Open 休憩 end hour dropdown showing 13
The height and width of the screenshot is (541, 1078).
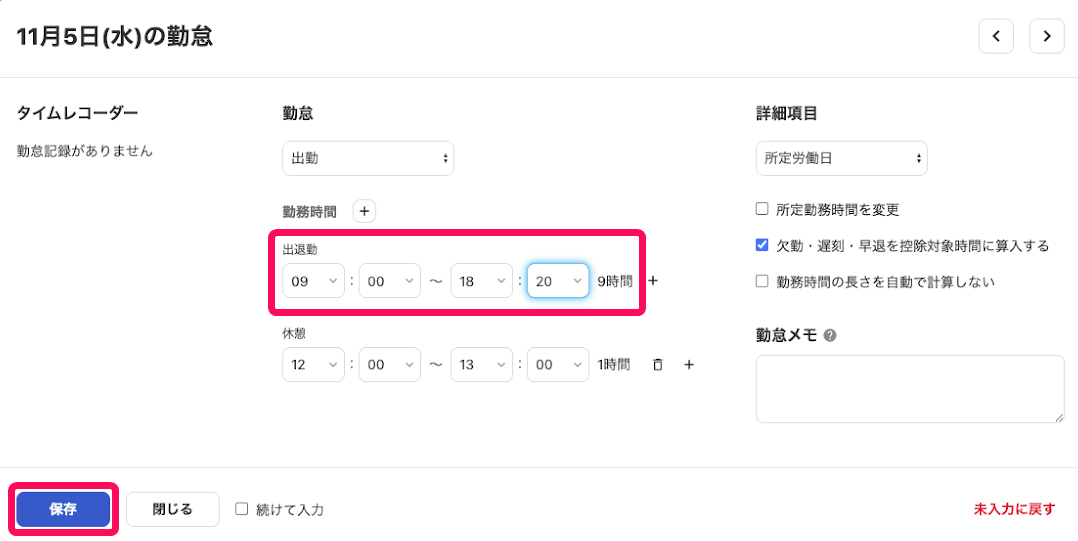(x=482, y=364)
